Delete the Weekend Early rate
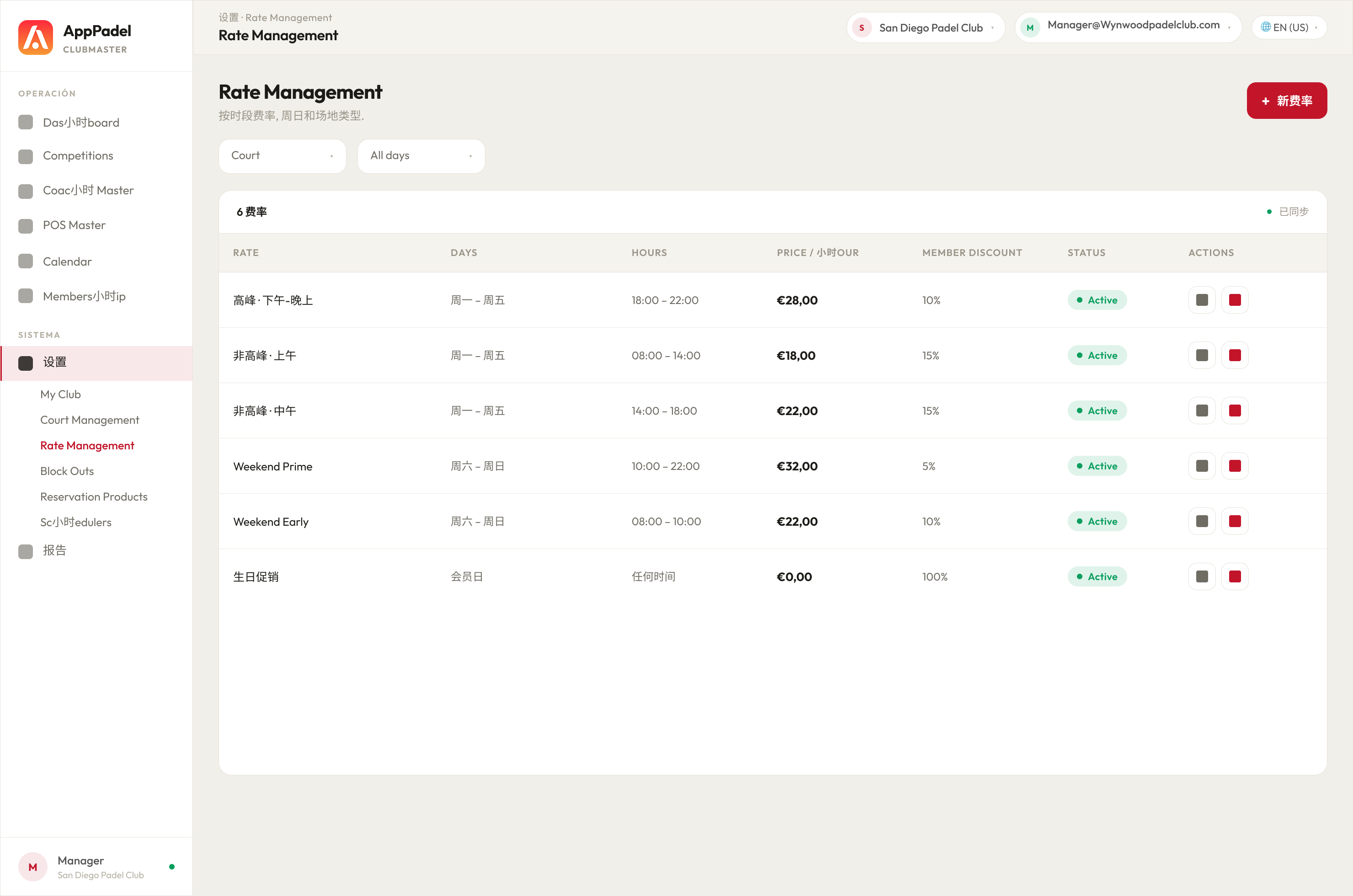Screen dimensions: 1353x896 (1235, 521)
